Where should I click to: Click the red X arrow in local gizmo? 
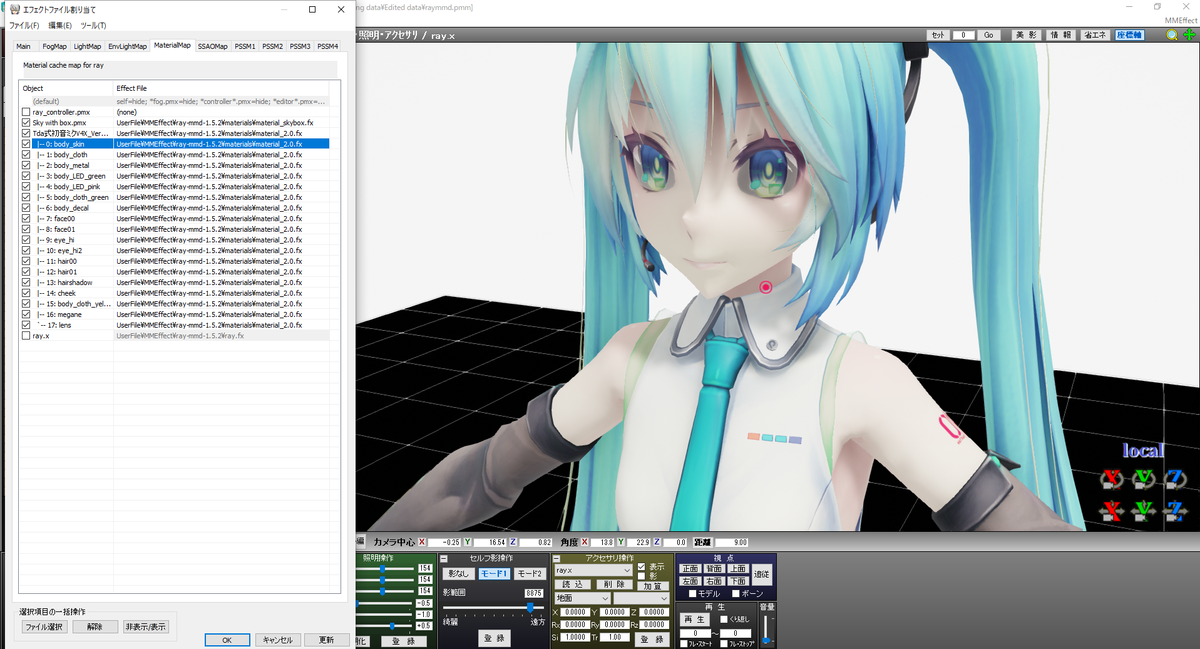click(1111, 511)
